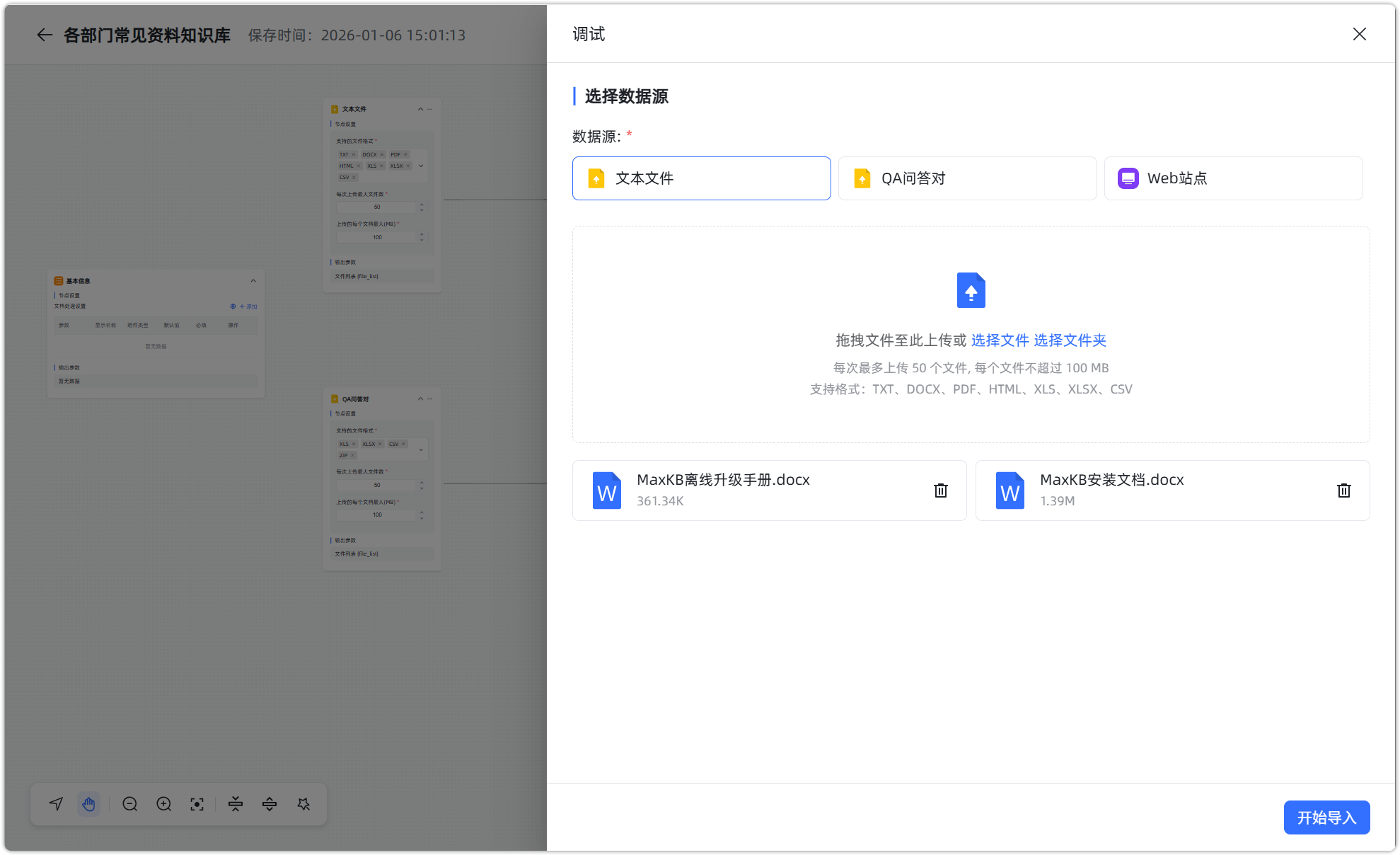Click the star auto-beautify layout icon

[x=304, y=804]
